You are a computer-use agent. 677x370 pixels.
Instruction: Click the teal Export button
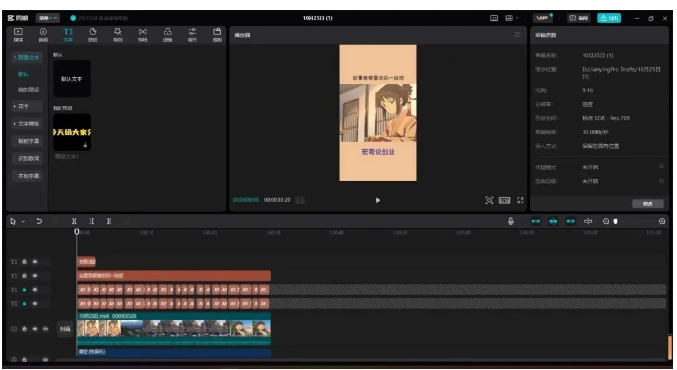point(609,18)
